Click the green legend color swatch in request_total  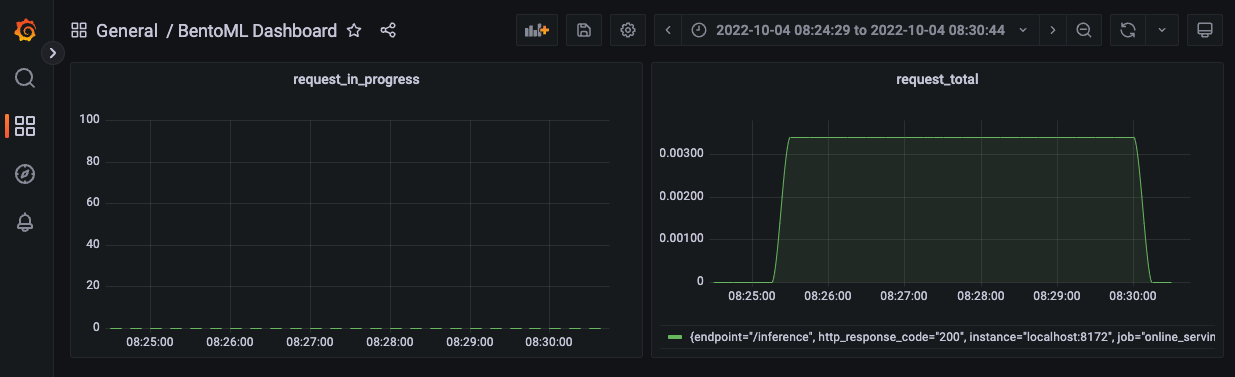click(674, 338)
